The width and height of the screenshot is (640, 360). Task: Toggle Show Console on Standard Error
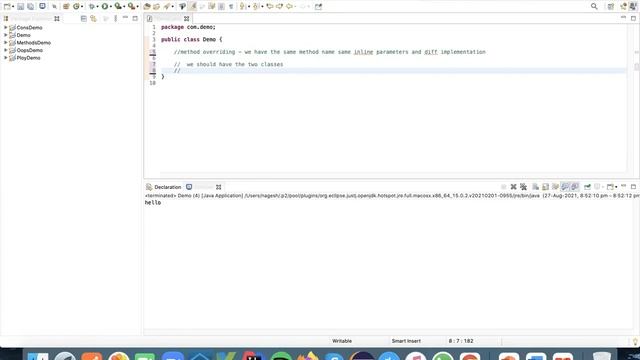pyautogui.click(x=575, y=187)
